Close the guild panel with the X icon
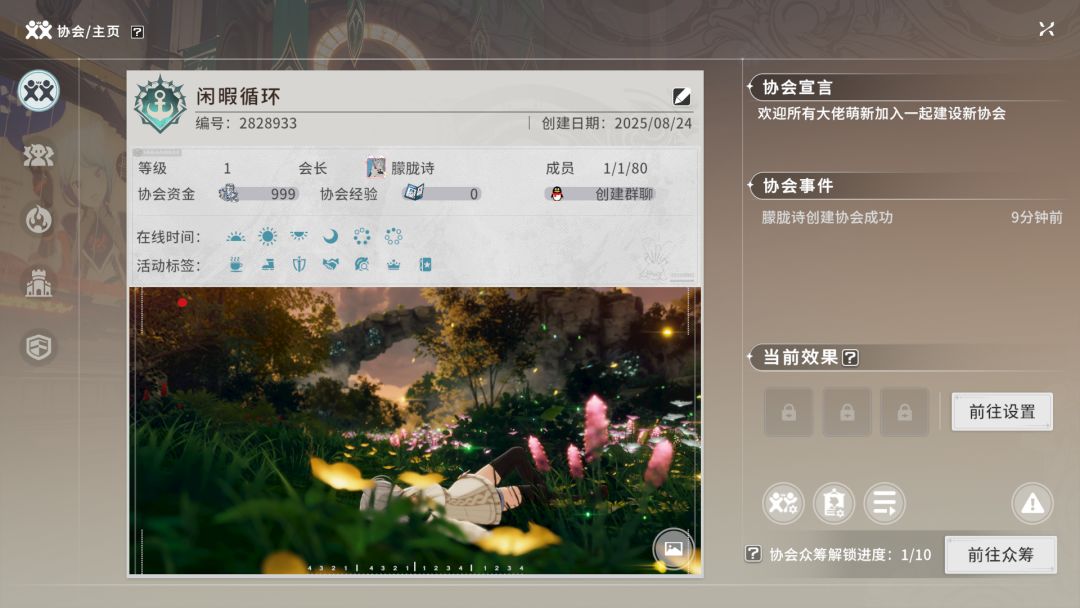The width and height of the screenshot is (1080, 608). 1046,29
